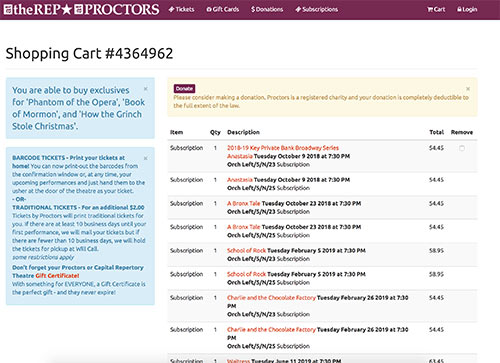This screenshot has height=363, width=500.
Task: Select the Item column header
Action: tap(176, 132)
